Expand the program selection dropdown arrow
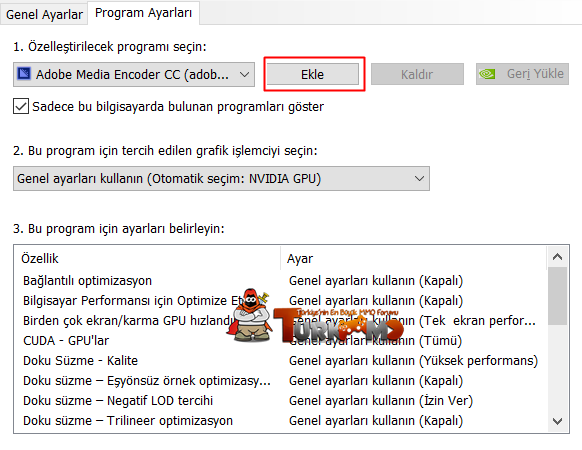This screenshot has width=582, height=450. click(x=244, y=74)
